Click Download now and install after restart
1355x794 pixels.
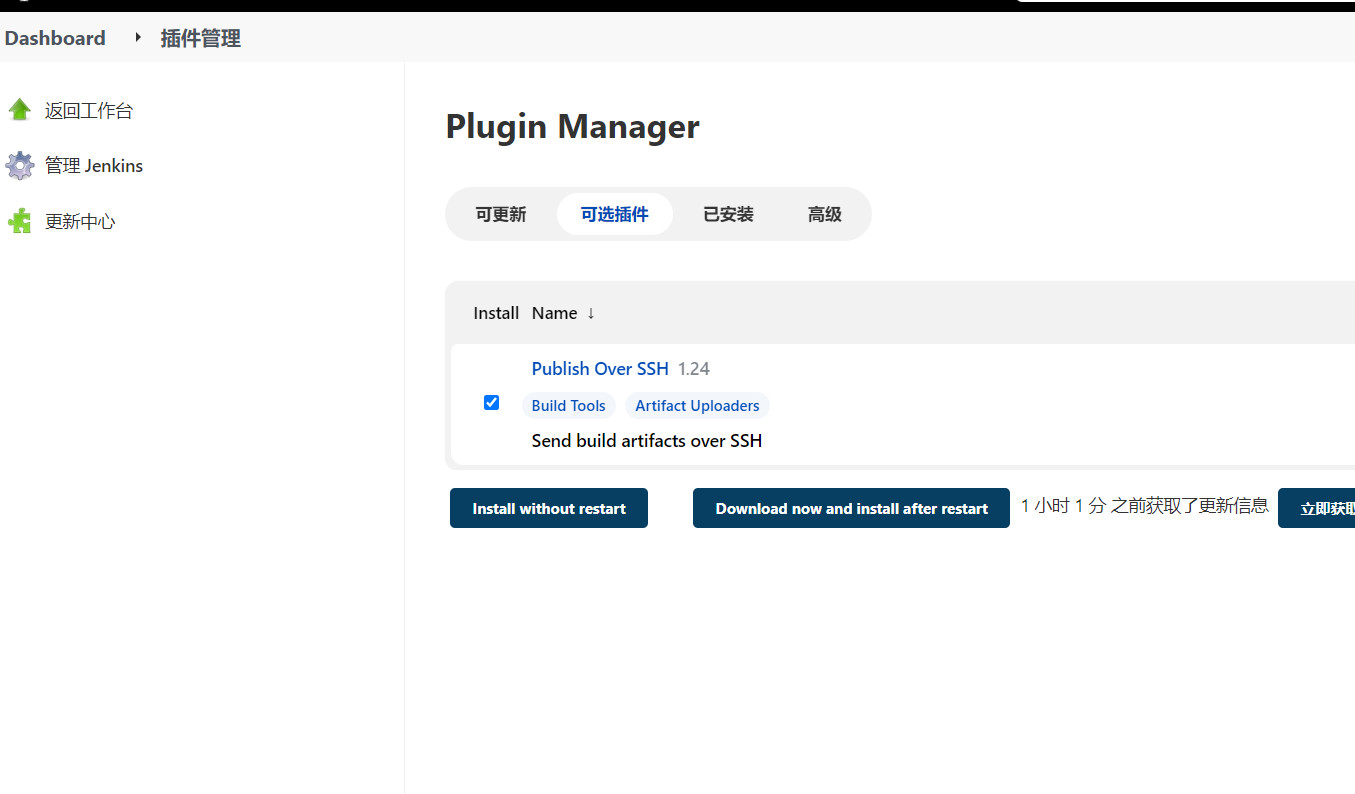851,508
